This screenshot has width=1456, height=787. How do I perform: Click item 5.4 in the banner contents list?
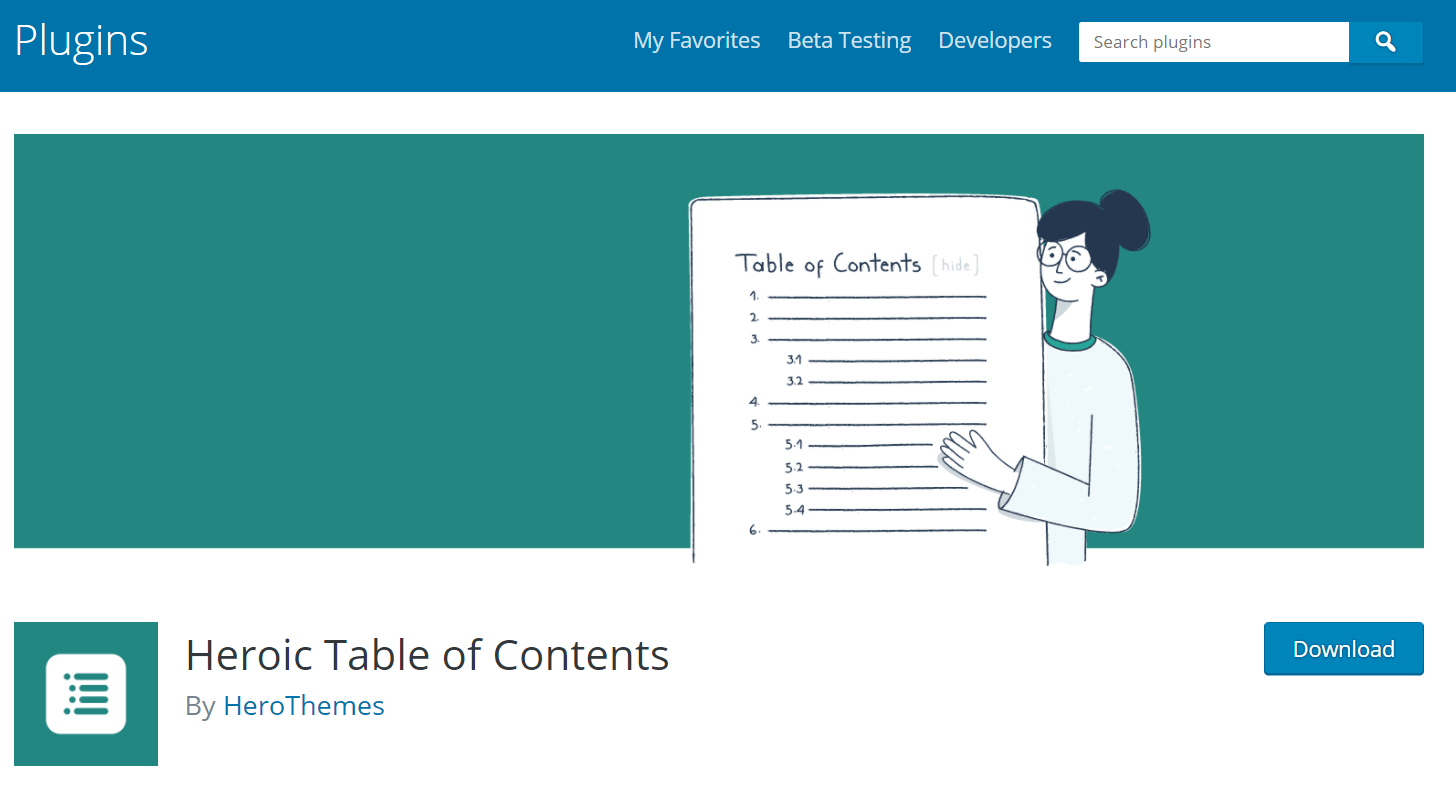[794, 510]
